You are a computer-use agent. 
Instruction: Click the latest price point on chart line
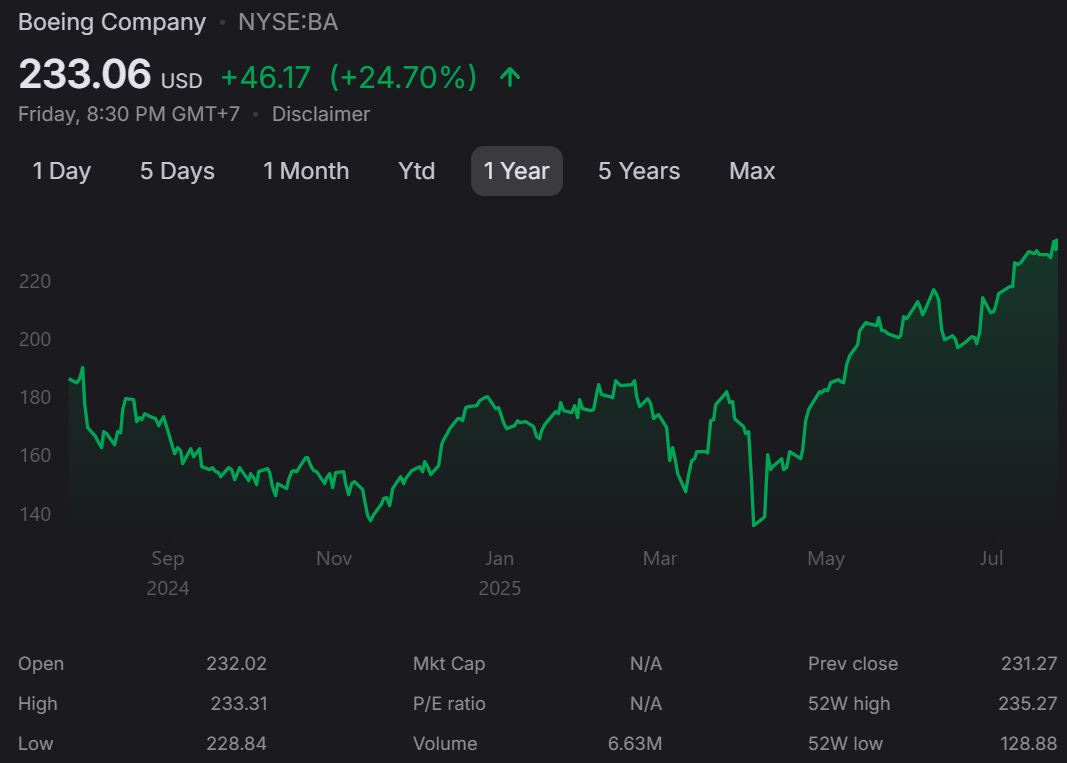1056,241
